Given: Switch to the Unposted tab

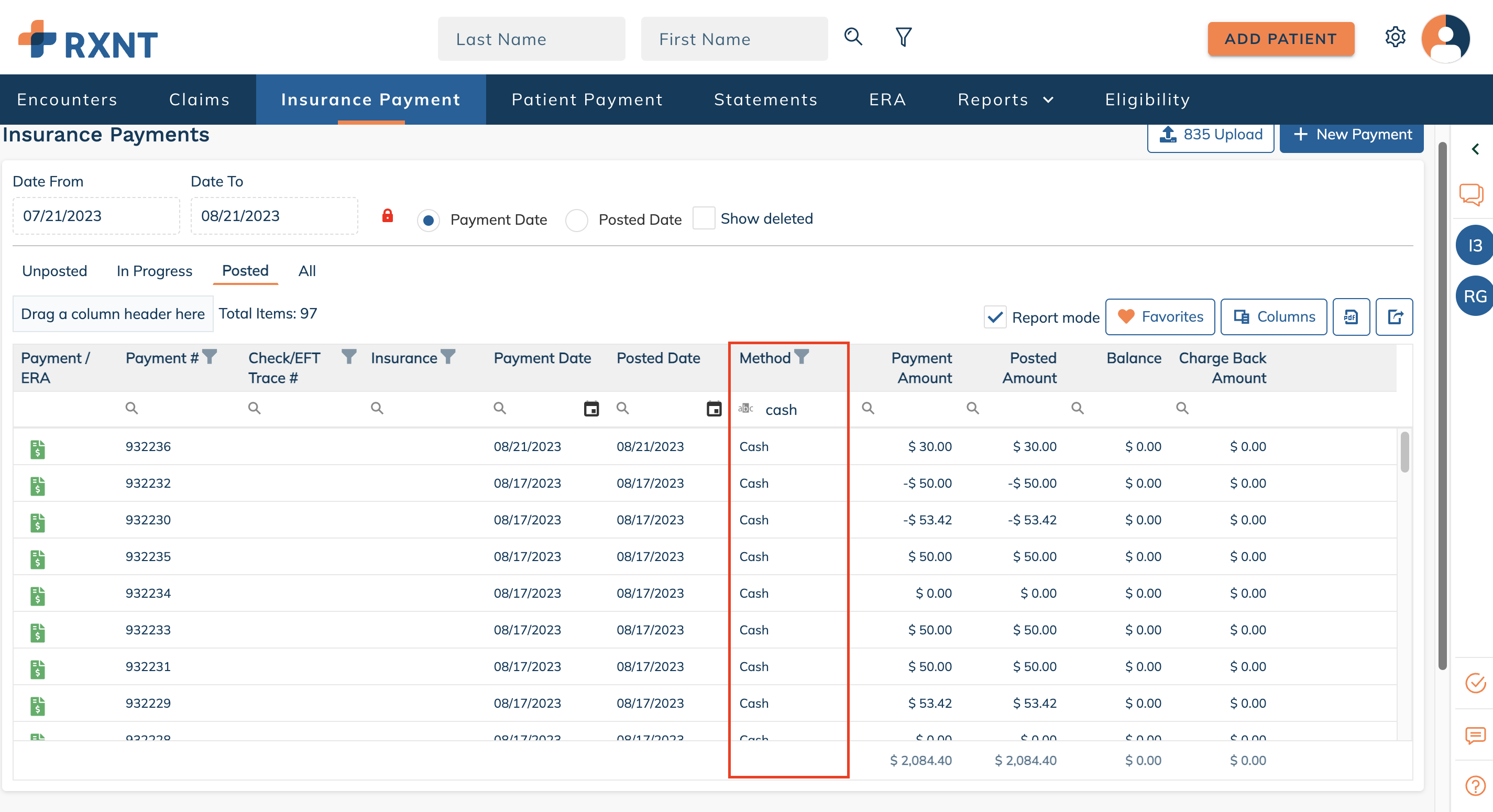Looking at the screenshot, I should 54,271.
